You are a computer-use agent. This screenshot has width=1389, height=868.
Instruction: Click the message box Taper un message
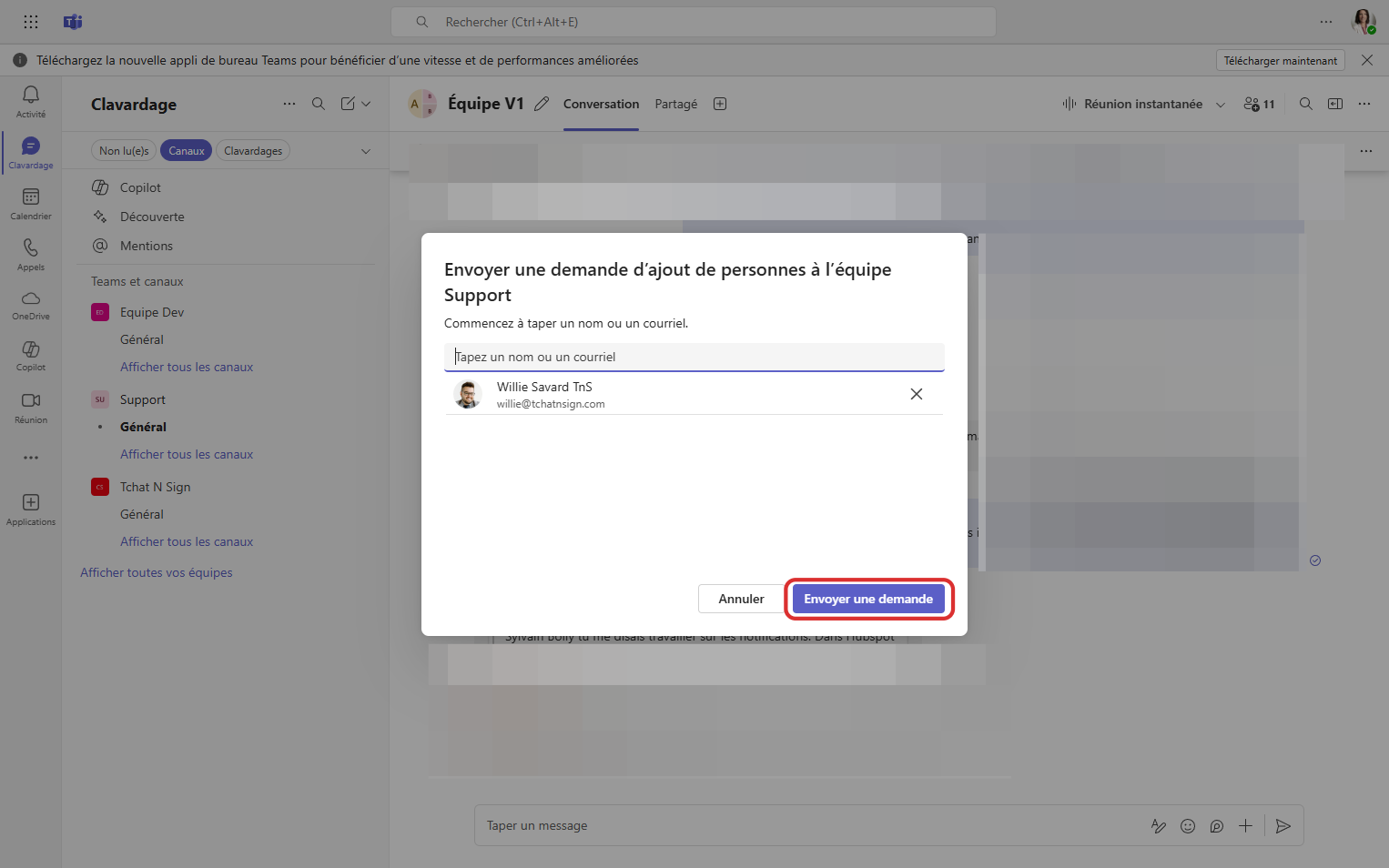[x=810, y=825]
